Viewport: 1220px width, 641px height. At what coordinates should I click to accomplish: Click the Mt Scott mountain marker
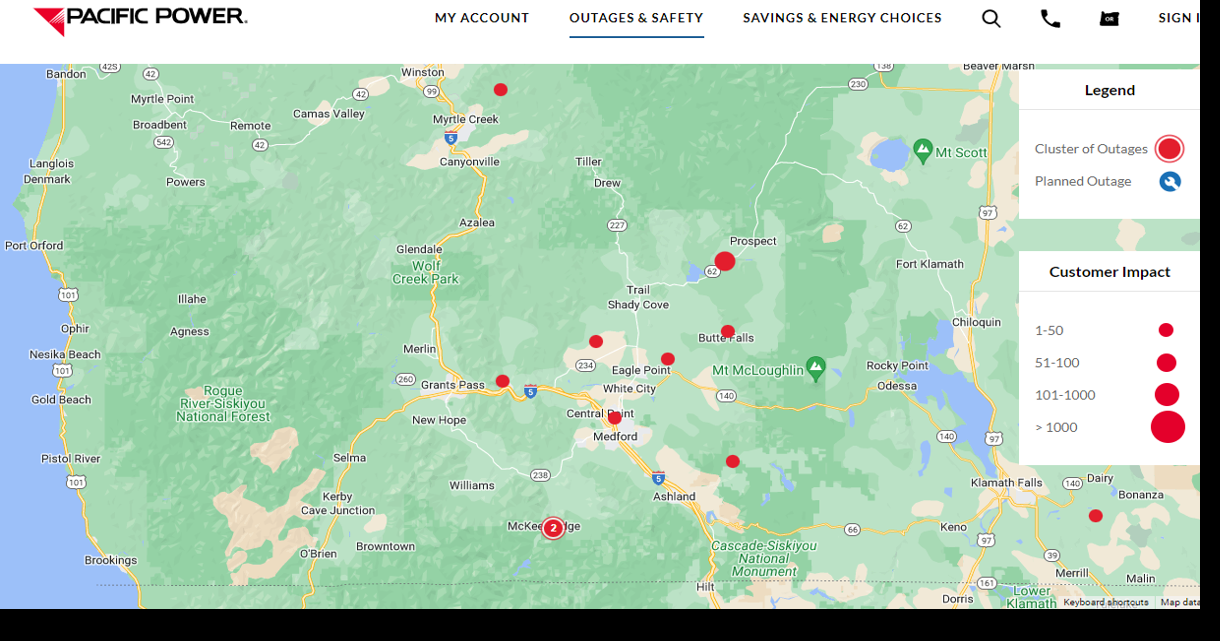[x=923, y=150]
